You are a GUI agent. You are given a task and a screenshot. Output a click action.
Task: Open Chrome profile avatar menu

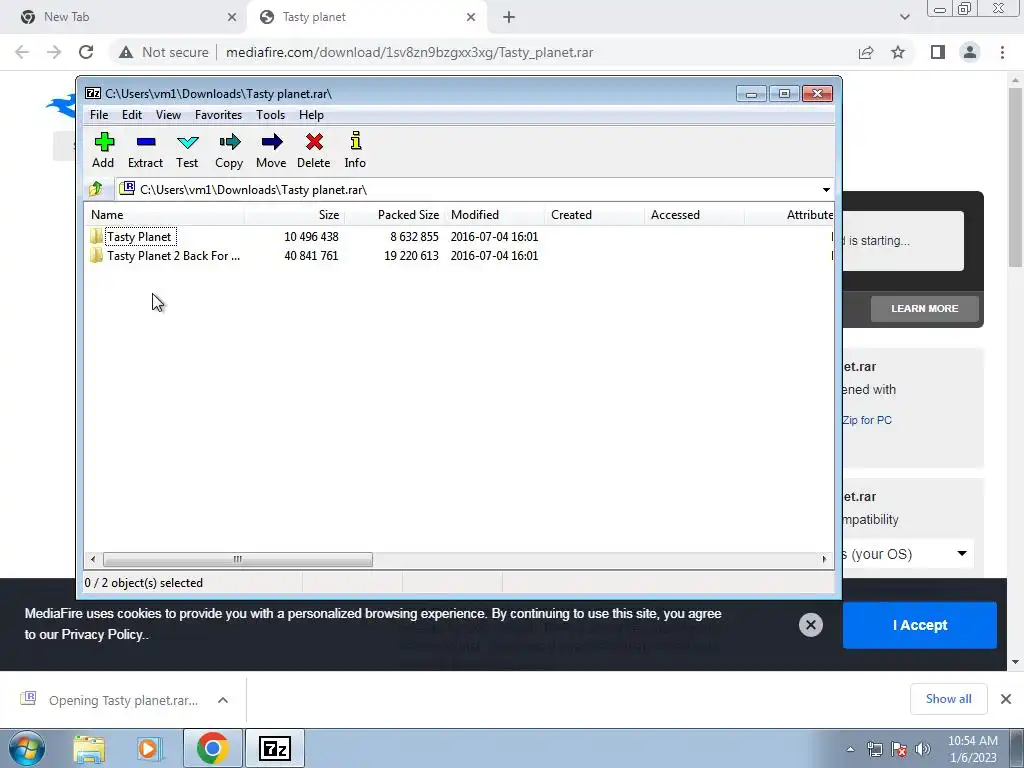pos(970,52)
